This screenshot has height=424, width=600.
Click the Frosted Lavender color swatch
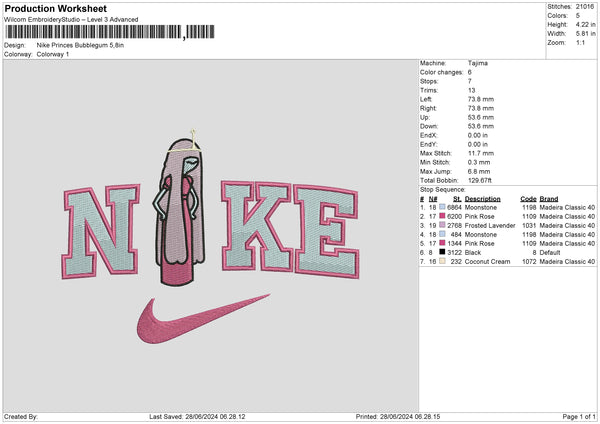click(442, 225)
